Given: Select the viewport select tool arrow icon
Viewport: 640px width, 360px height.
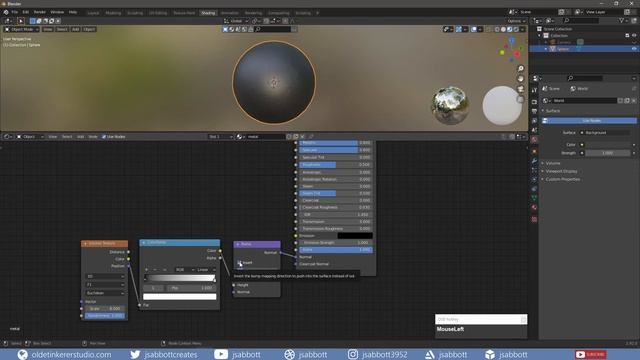Looking at the screenshot, I should click(20, 21).
